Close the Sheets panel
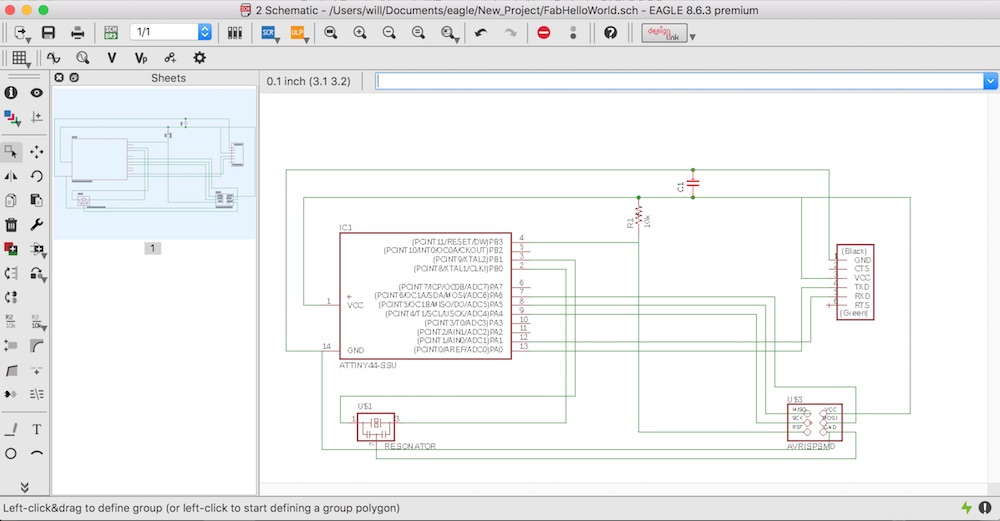Image resolution: width=1000 pixels, height=521 pixels. (x=59, y=77)
